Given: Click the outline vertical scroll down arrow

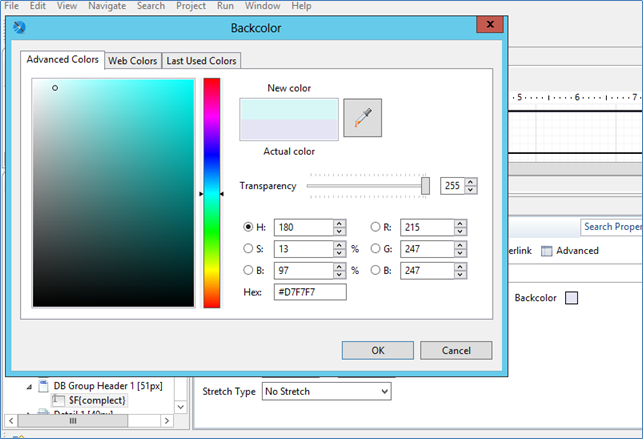Looking at the screenshot, I should click(180, 407).
